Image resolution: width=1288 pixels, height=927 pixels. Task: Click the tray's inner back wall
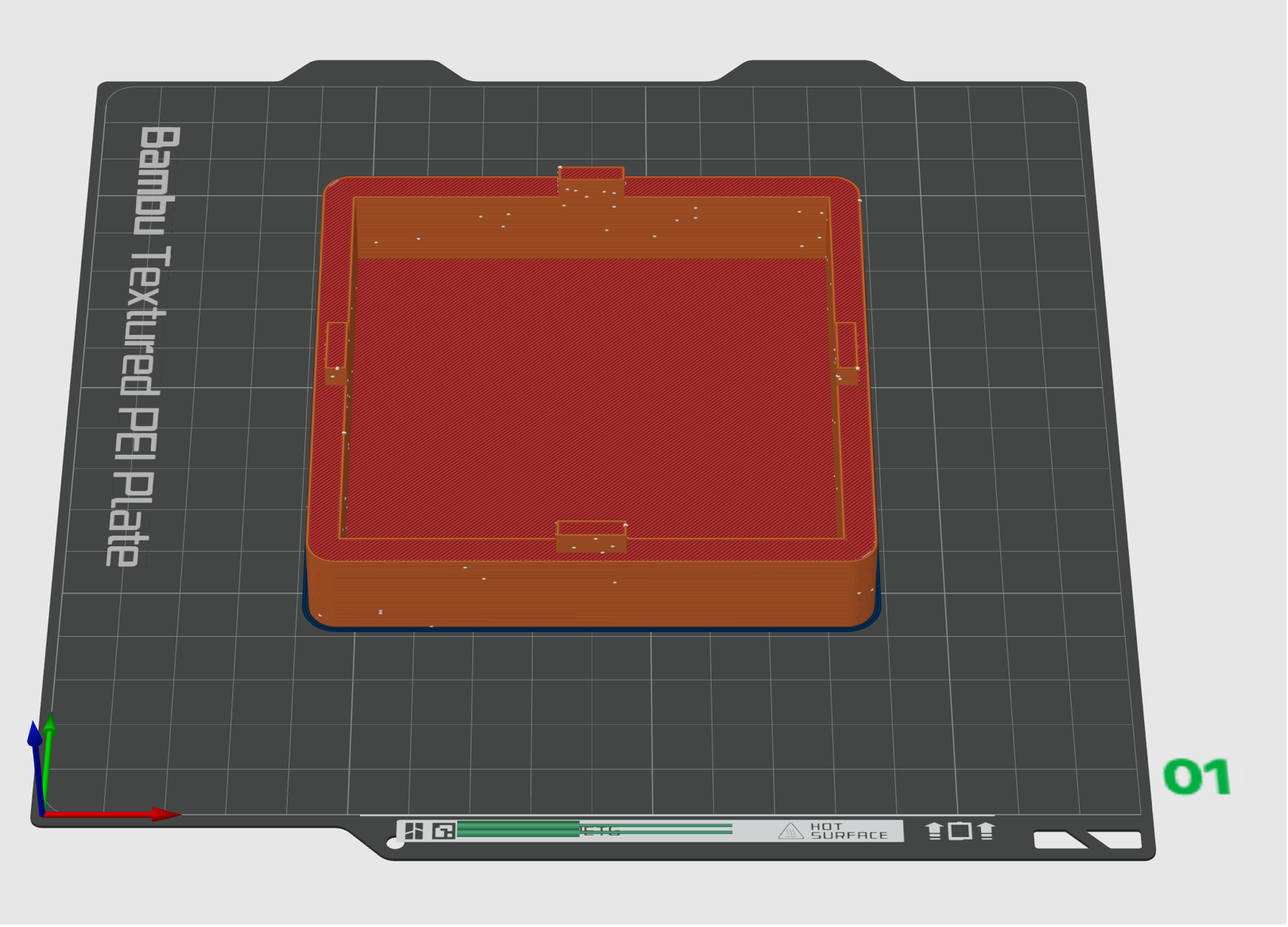tap(592, 228)
